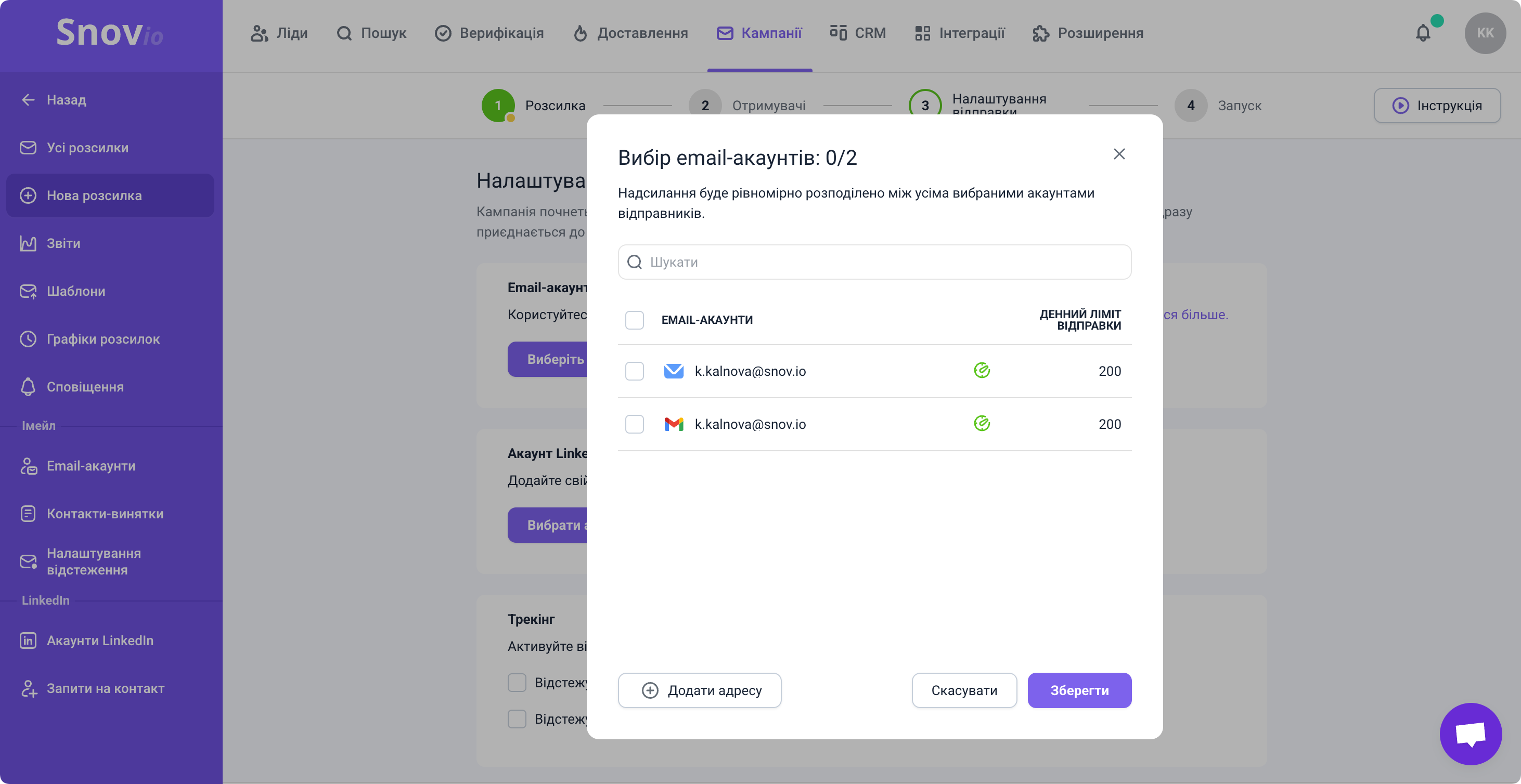The width and height of the screenshot is (1521, 784).
Task: Open the Пошук menu
Action: [x=371, y=33]
